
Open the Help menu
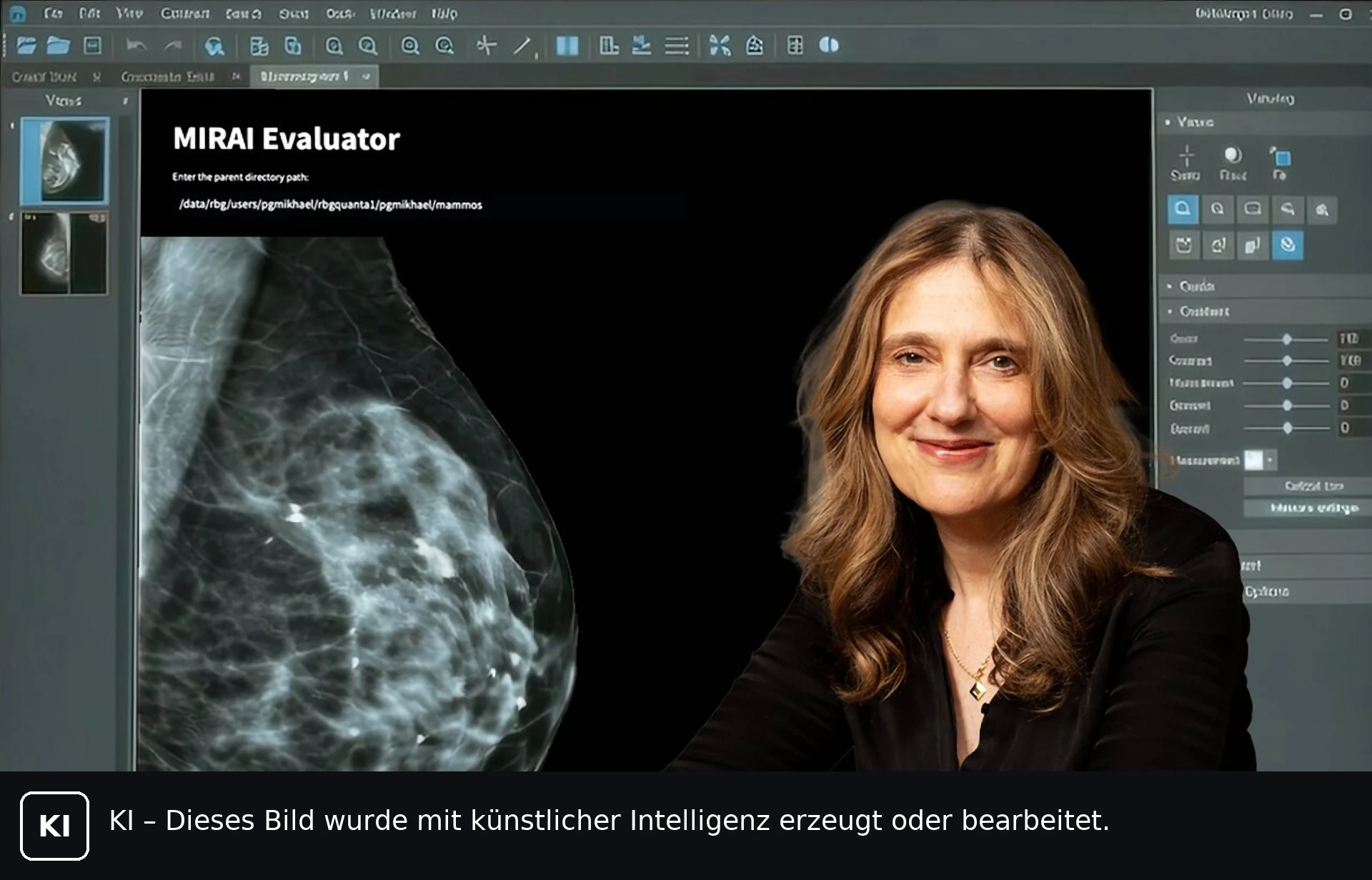444,14
